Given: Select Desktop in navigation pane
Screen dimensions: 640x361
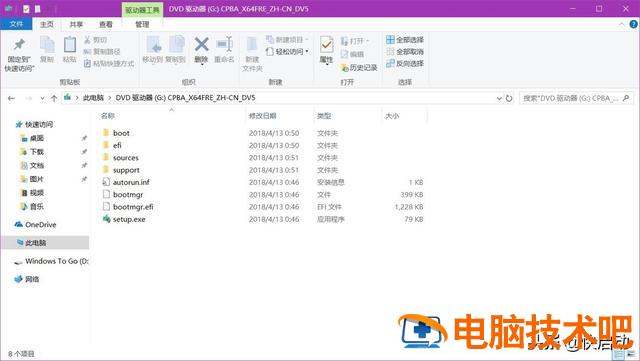Looking at the screenshot, I should coord(37,138).
